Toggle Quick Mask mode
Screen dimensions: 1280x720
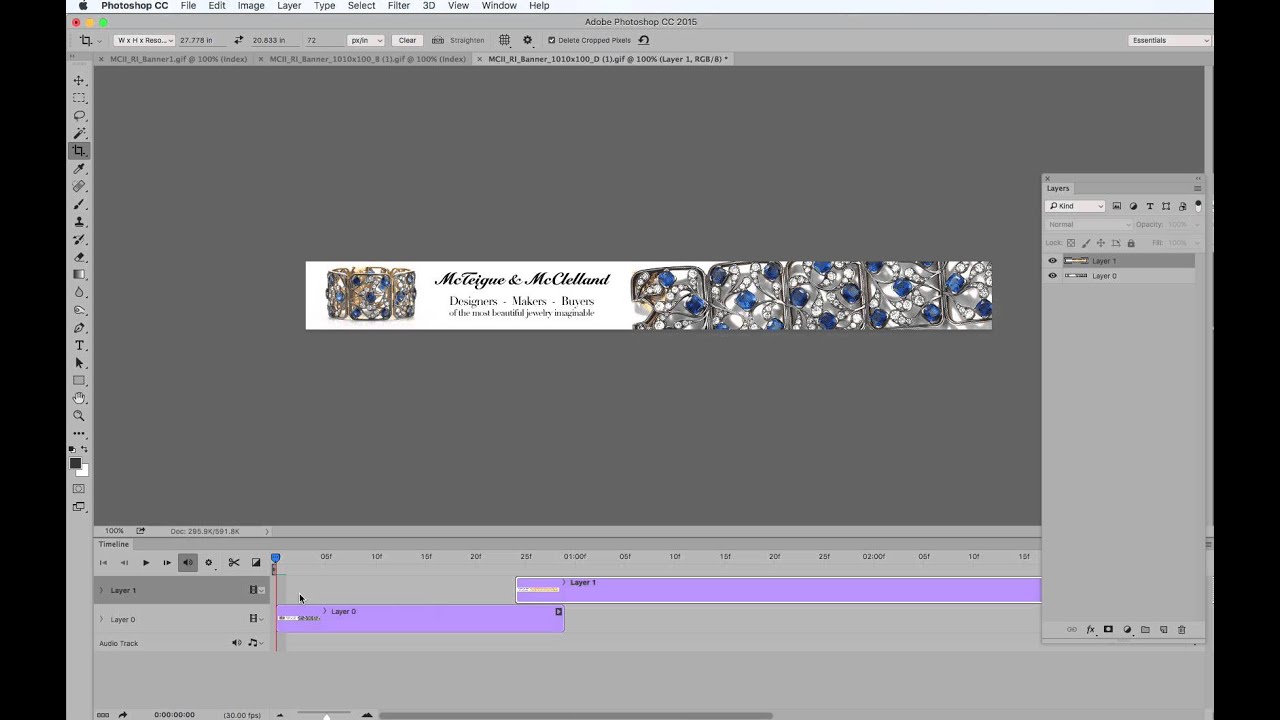(x=79, y=489)
